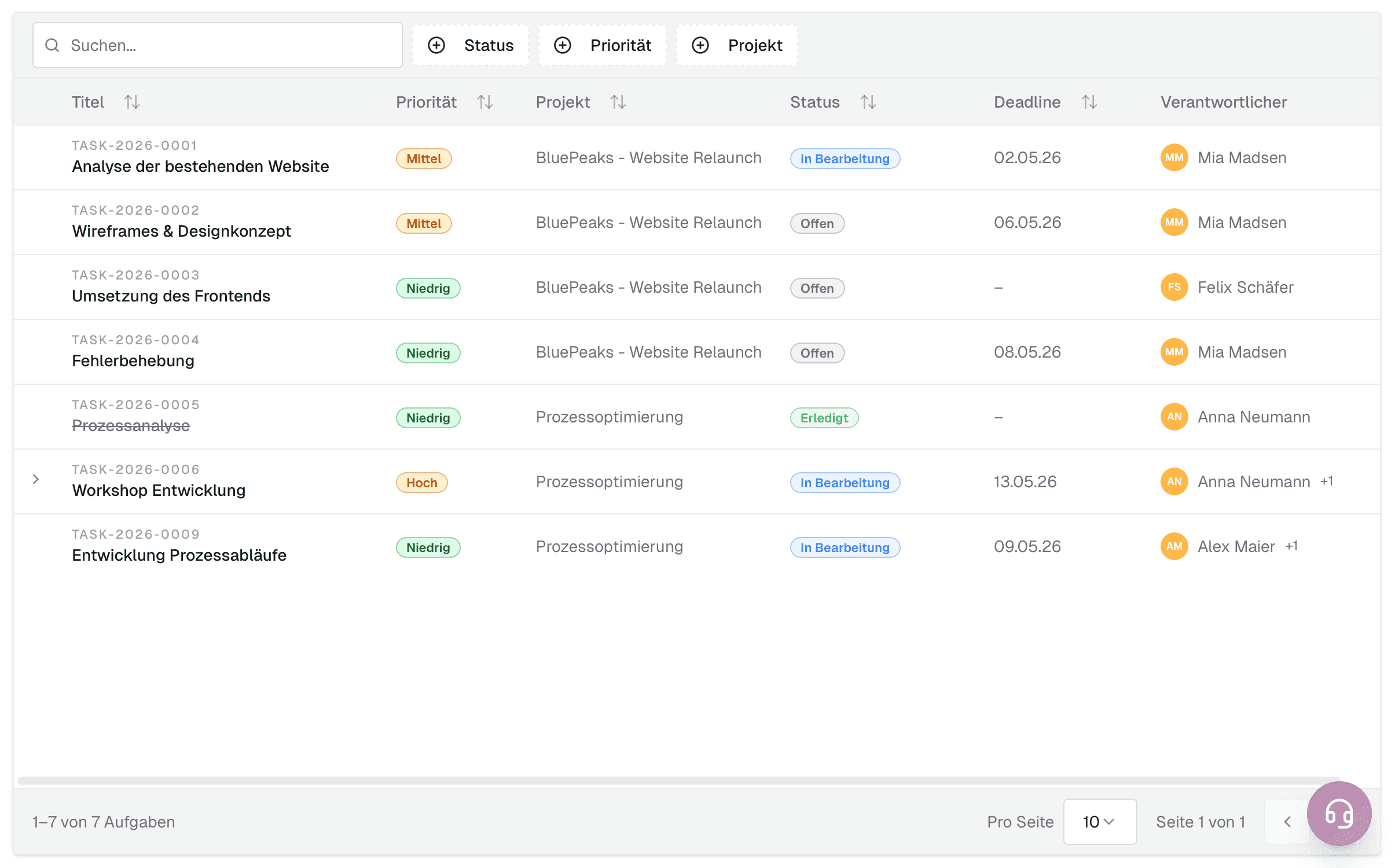Sort by the Status column arrows

pyautogui.click(x=868, y=102)
